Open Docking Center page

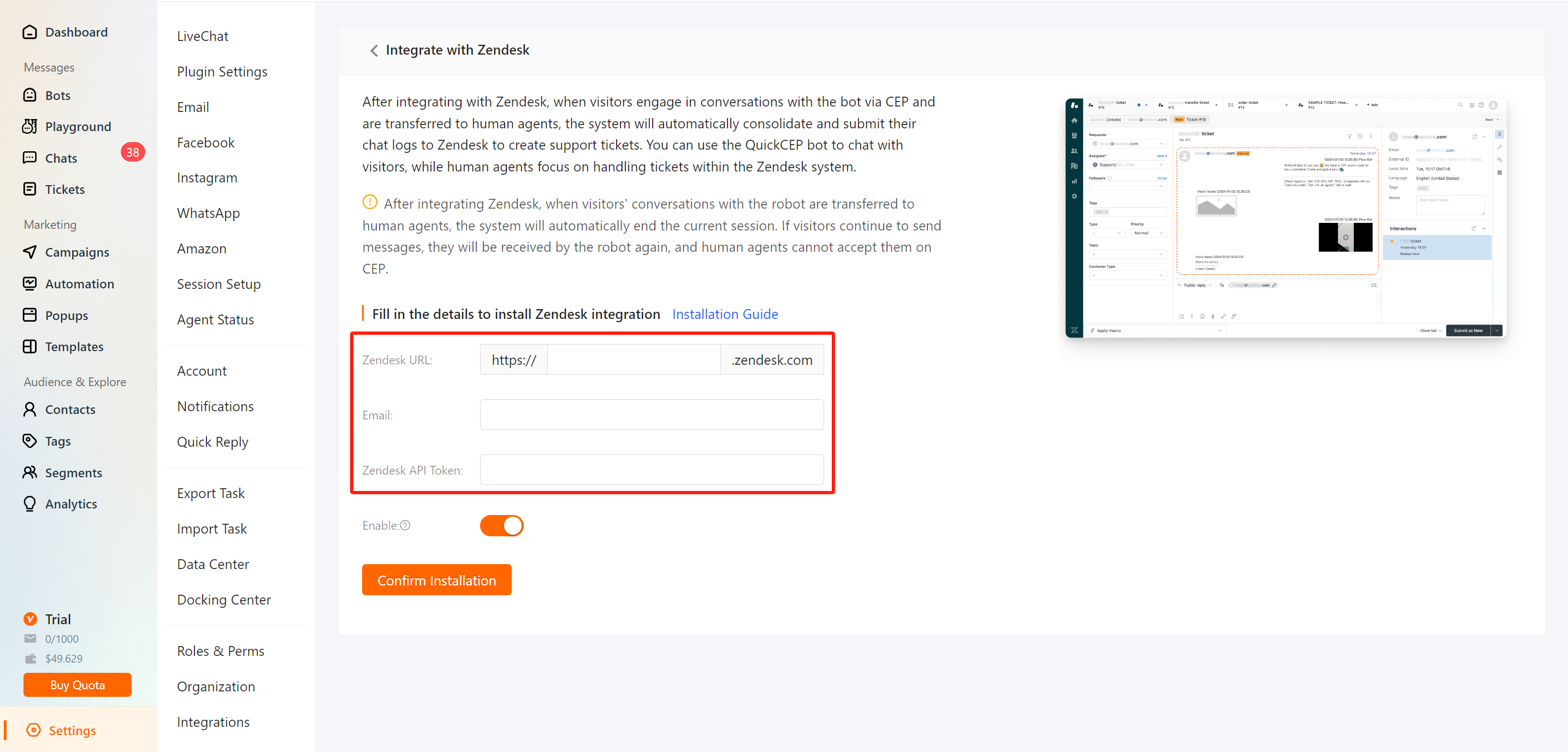click(x=224, y=600)
